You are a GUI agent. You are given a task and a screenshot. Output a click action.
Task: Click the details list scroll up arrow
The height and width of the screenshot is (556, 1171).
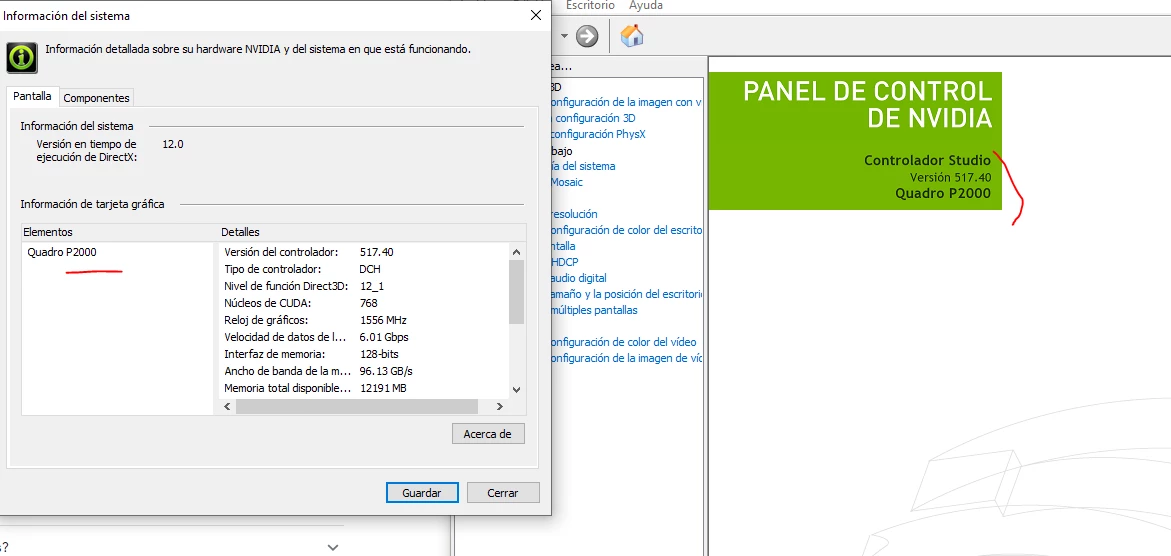(516, 253)
